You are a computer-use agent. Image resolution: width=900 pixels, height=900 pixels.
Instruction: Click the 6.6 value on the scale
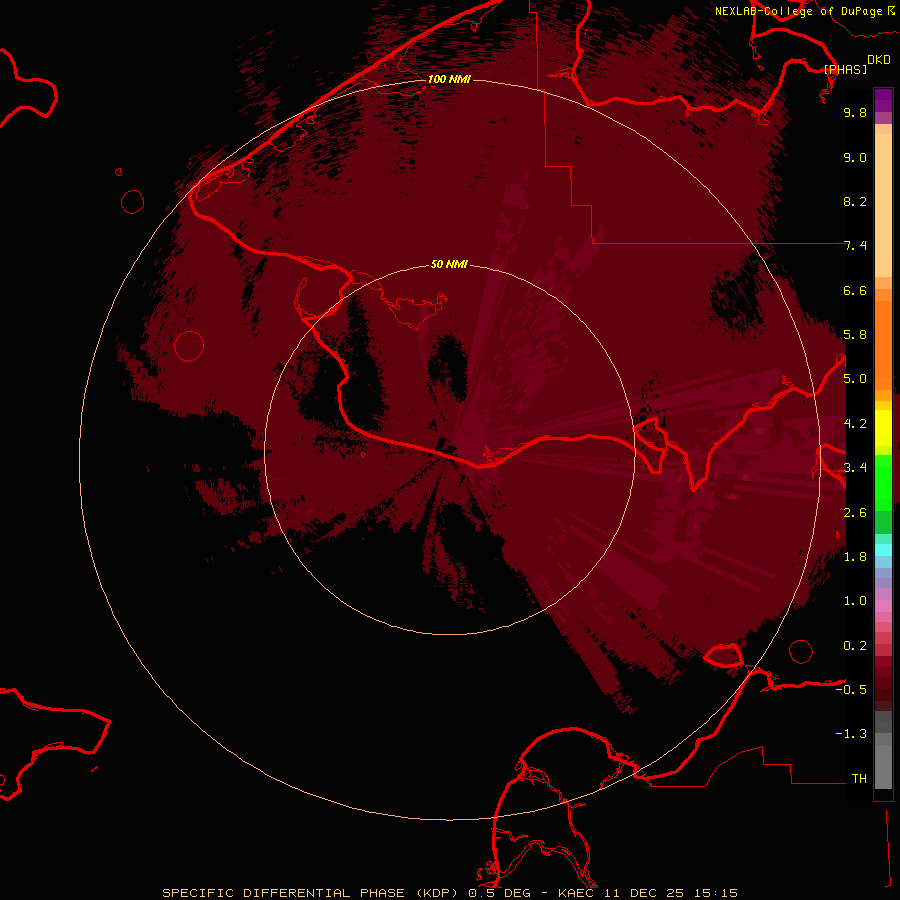click(x=855, y=290)
